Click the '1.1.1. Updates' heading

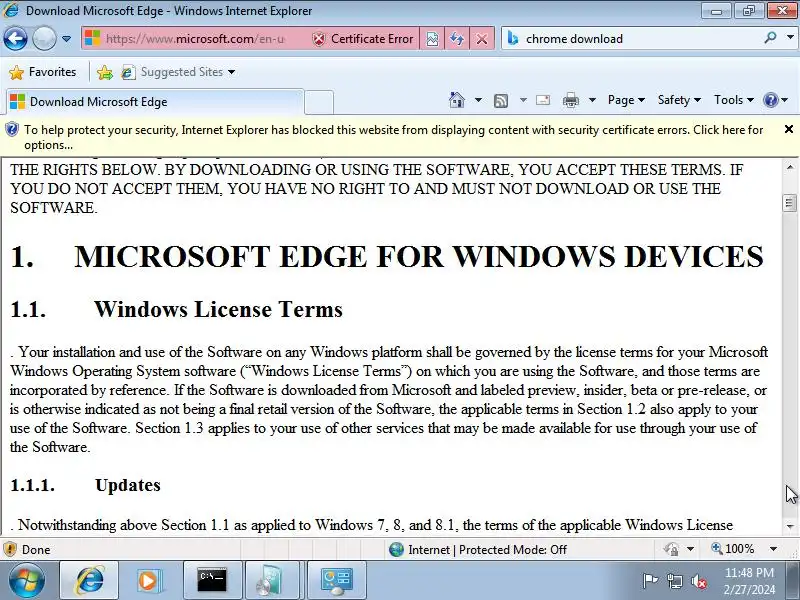click(x=85, y=485)
